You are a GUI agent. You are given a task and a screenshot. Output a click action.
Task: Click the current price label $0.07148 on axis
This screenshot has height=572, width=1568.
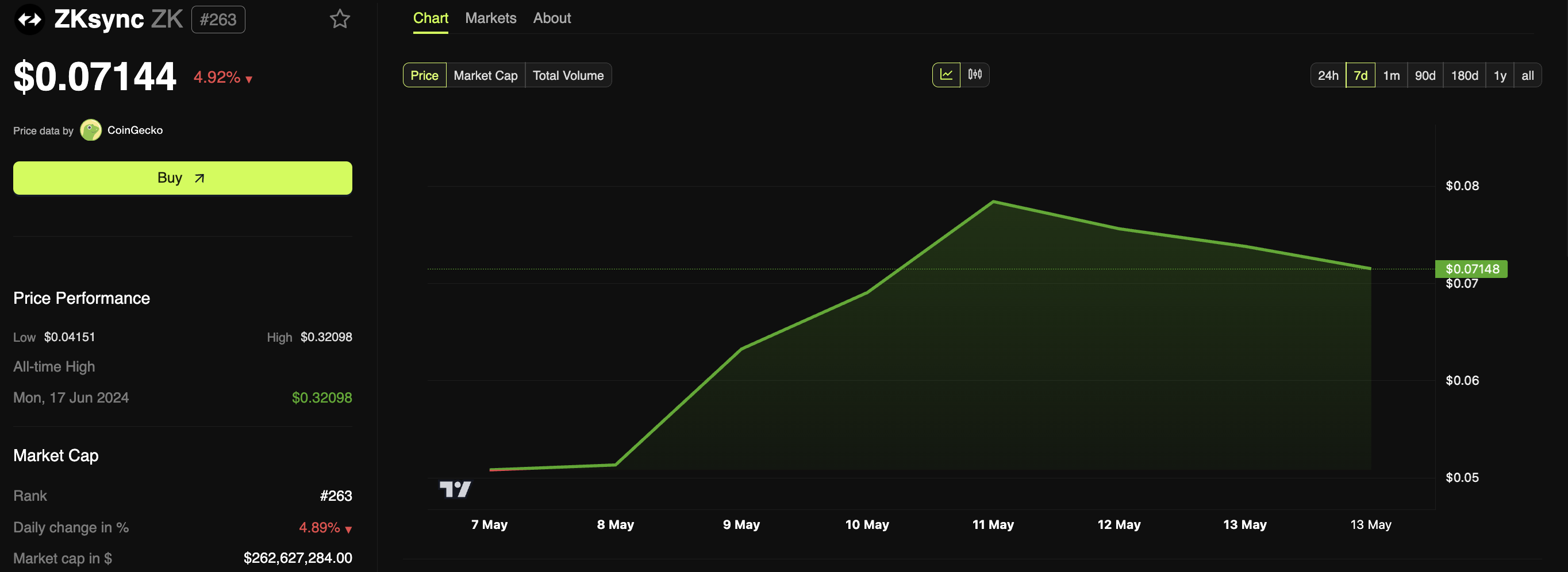coord(1472,269)
